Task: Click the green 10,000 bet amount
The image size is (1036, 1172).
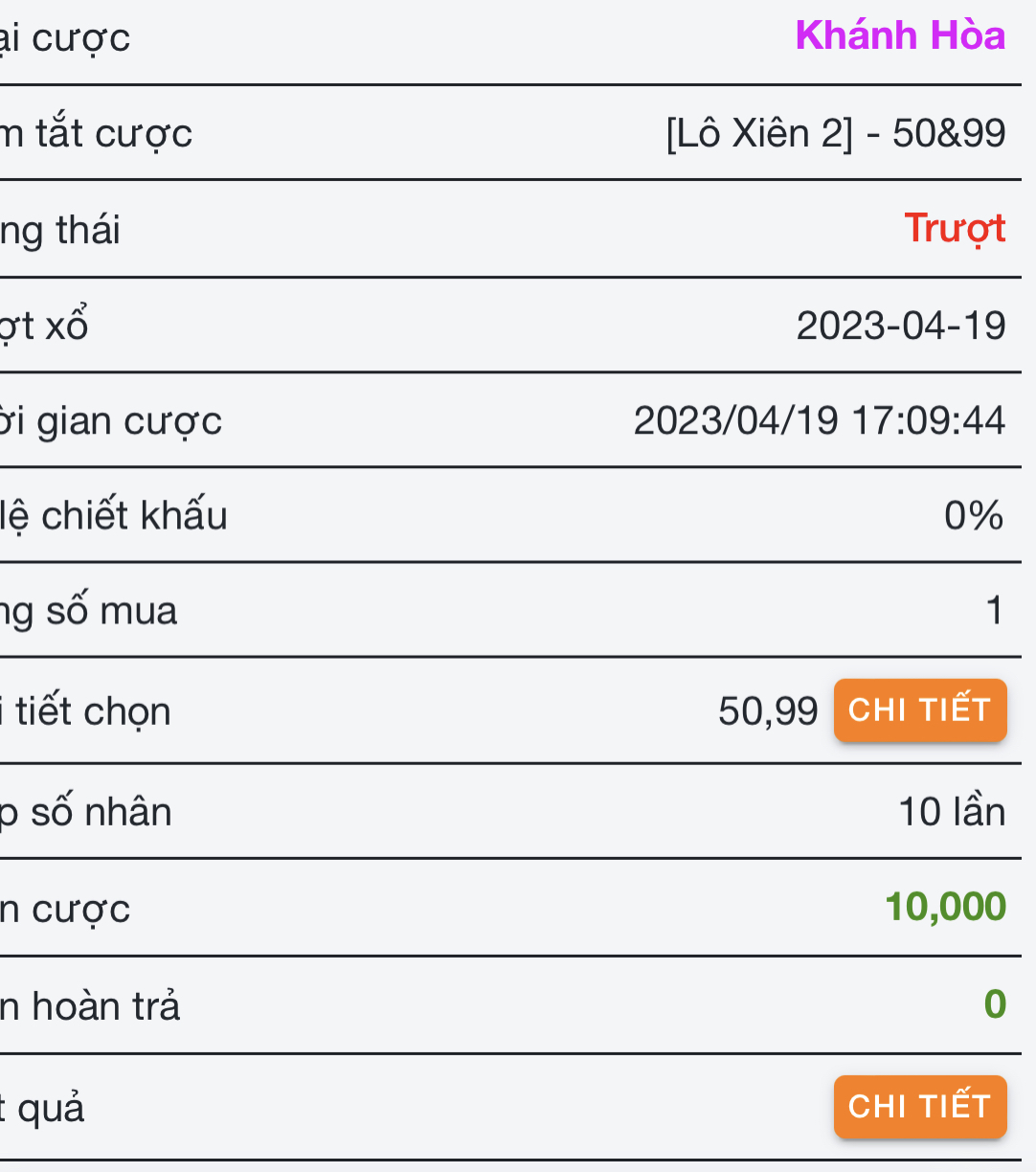Action: tap(945, 907)
